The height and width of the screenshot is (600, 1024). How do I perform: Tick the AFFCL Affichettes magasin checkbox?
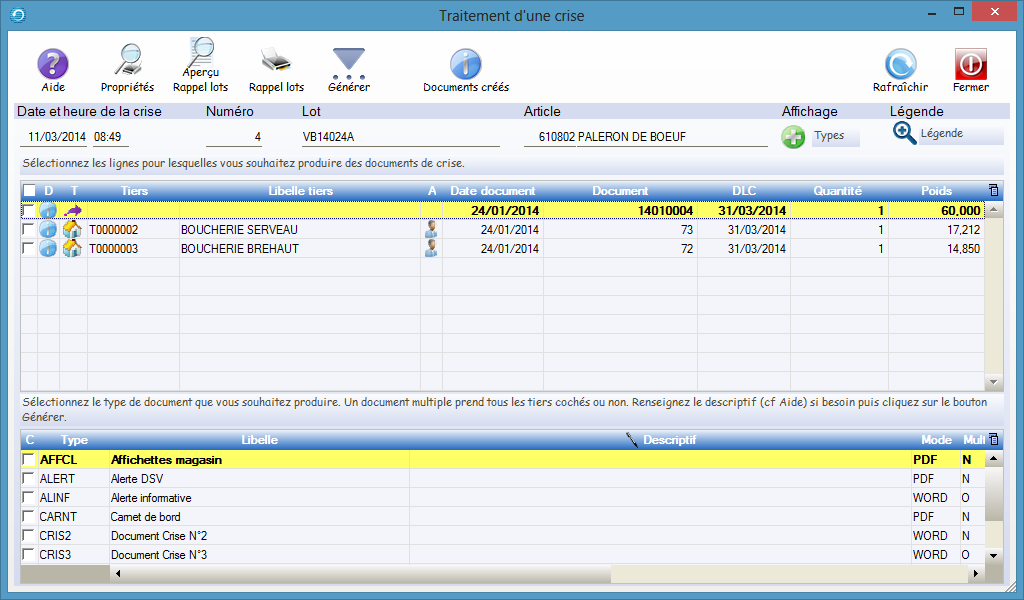pyautogui.click(x=28, y=460)
